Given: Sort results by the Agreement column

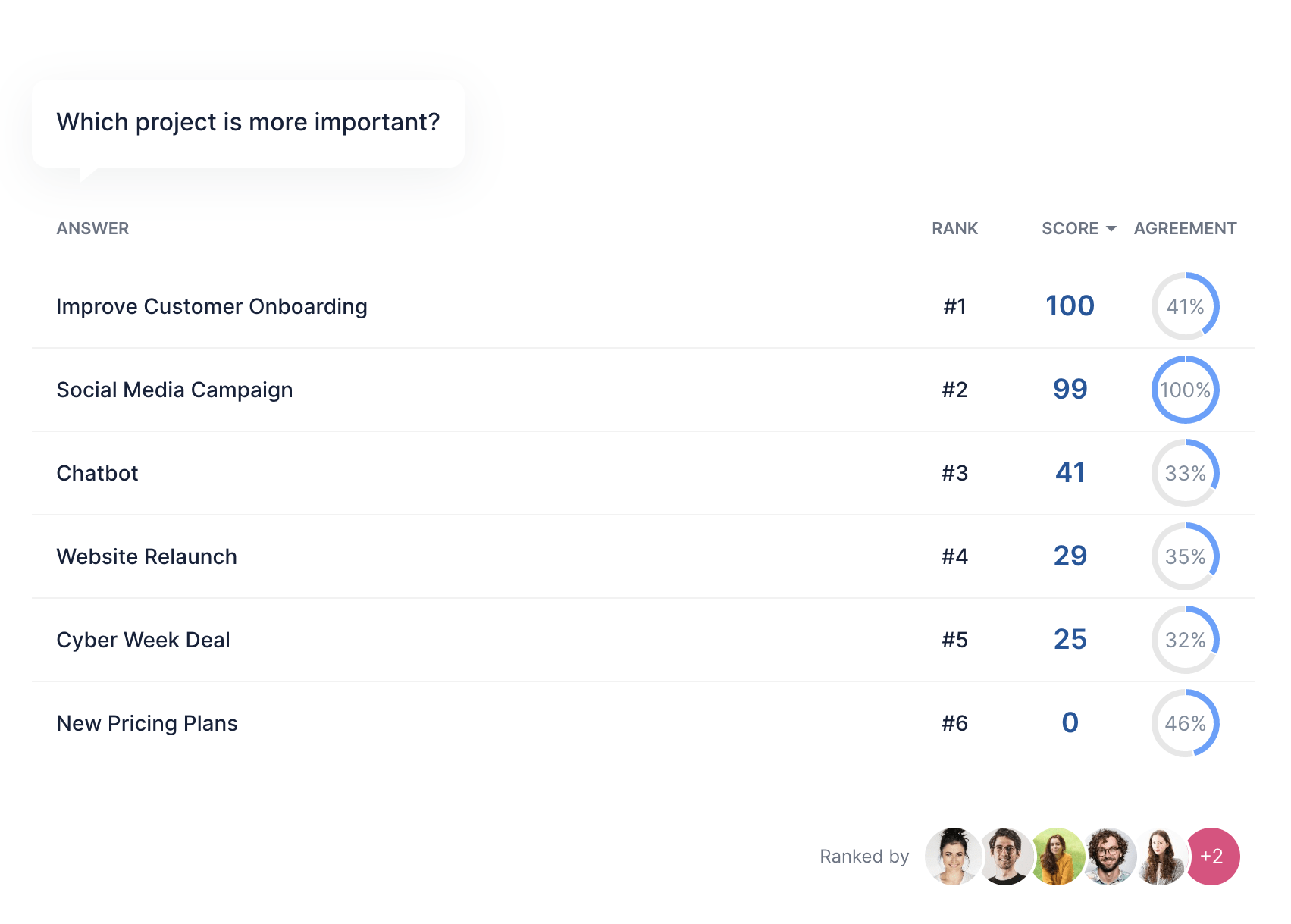Looking at the screenshot, I should pyautogui.click(x=1184, y=228).
